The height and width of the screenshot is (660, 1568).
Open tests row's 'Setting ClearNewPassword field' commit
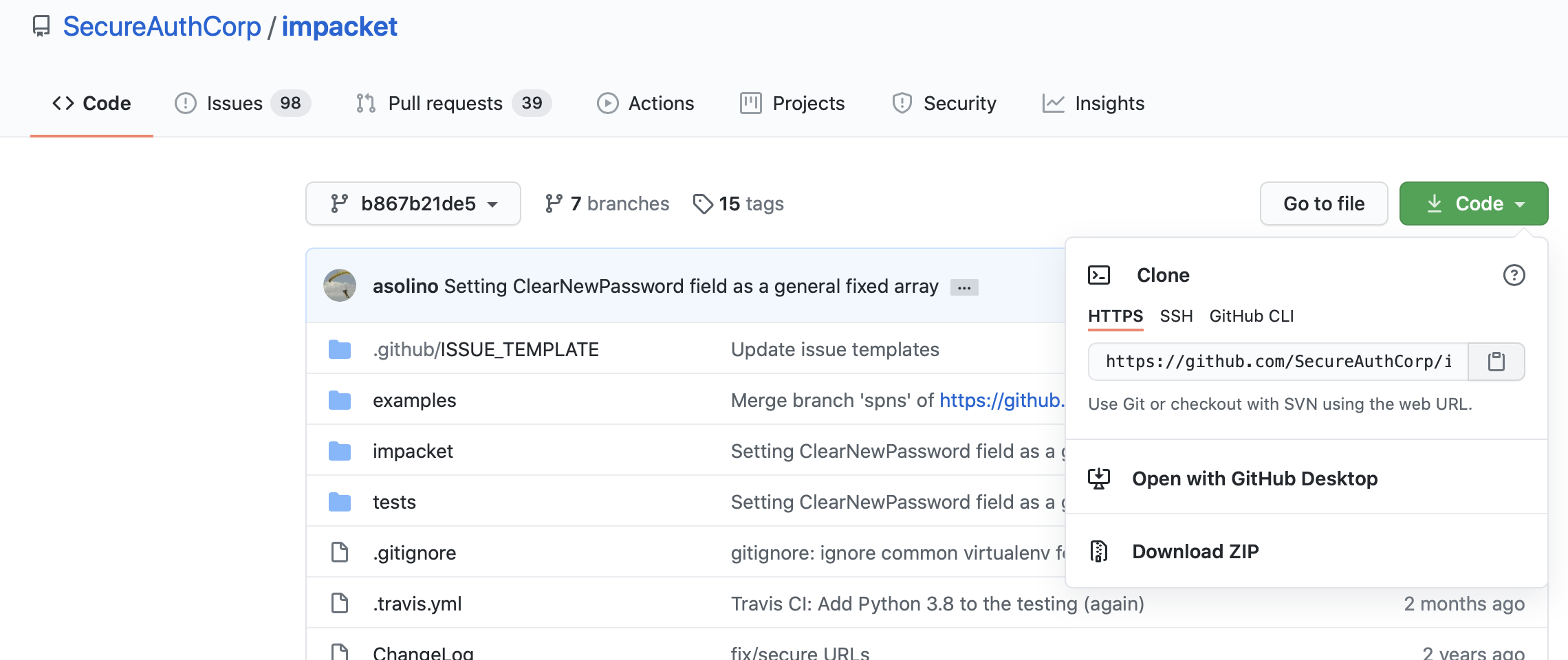[x=897, y=502]
